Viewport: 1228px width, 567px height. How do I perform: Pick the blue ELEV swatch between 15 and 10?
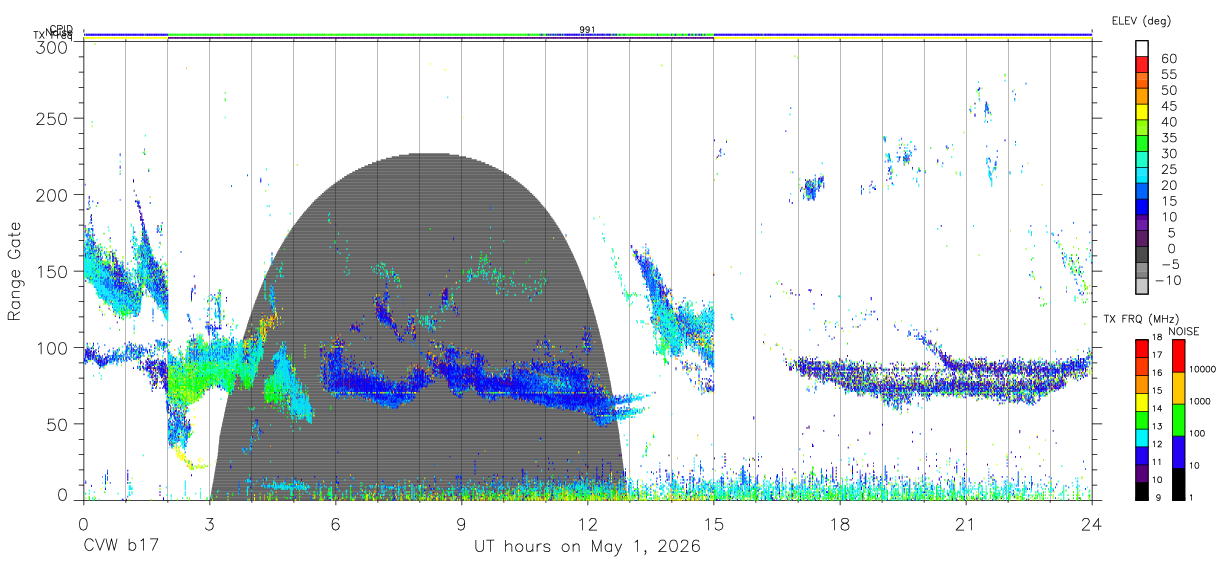tap(1142, 208)
